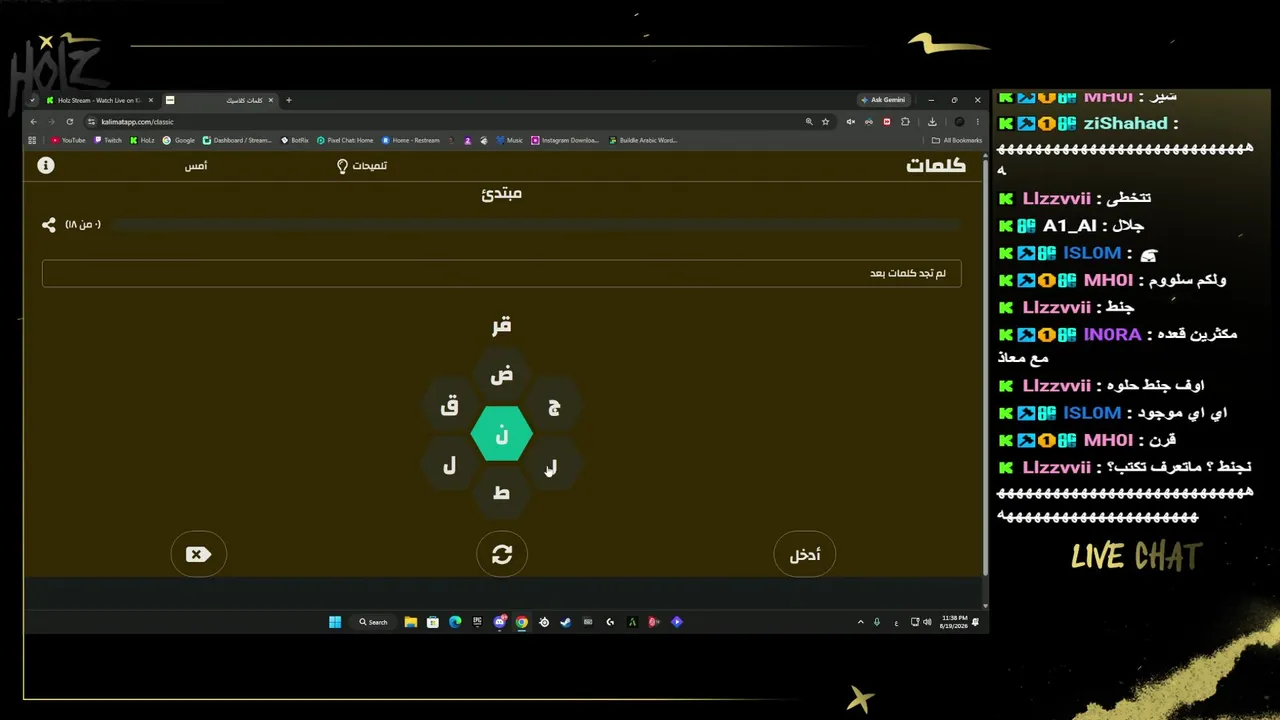Image resolution: width=1280 pixels, height=720 pixels.
Task: Click the Ask Gemini button
Action: click(x=883, y=100)
